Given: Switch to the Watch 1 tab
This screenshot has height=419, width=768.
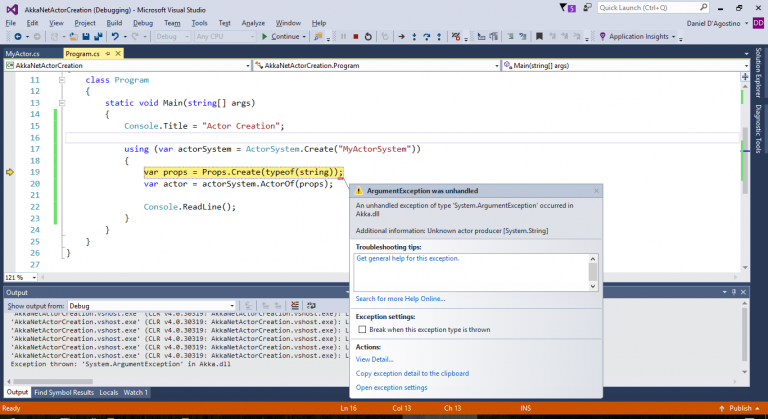Looking at the screenshot, I should coord(136,393).
